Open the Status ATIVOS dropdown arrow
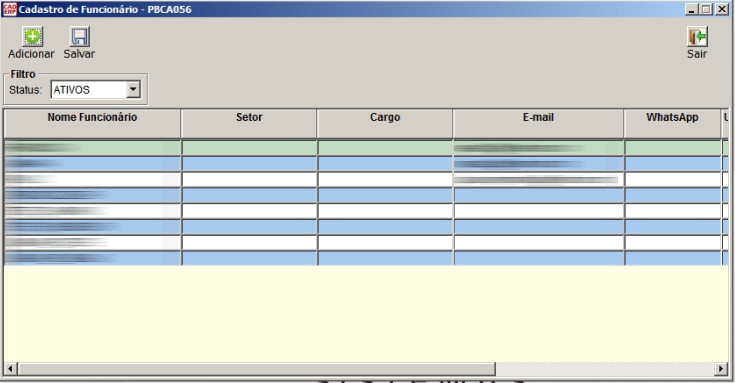This screenshot has height=383, width=735. pyautogui.click(x=133, y=89)
